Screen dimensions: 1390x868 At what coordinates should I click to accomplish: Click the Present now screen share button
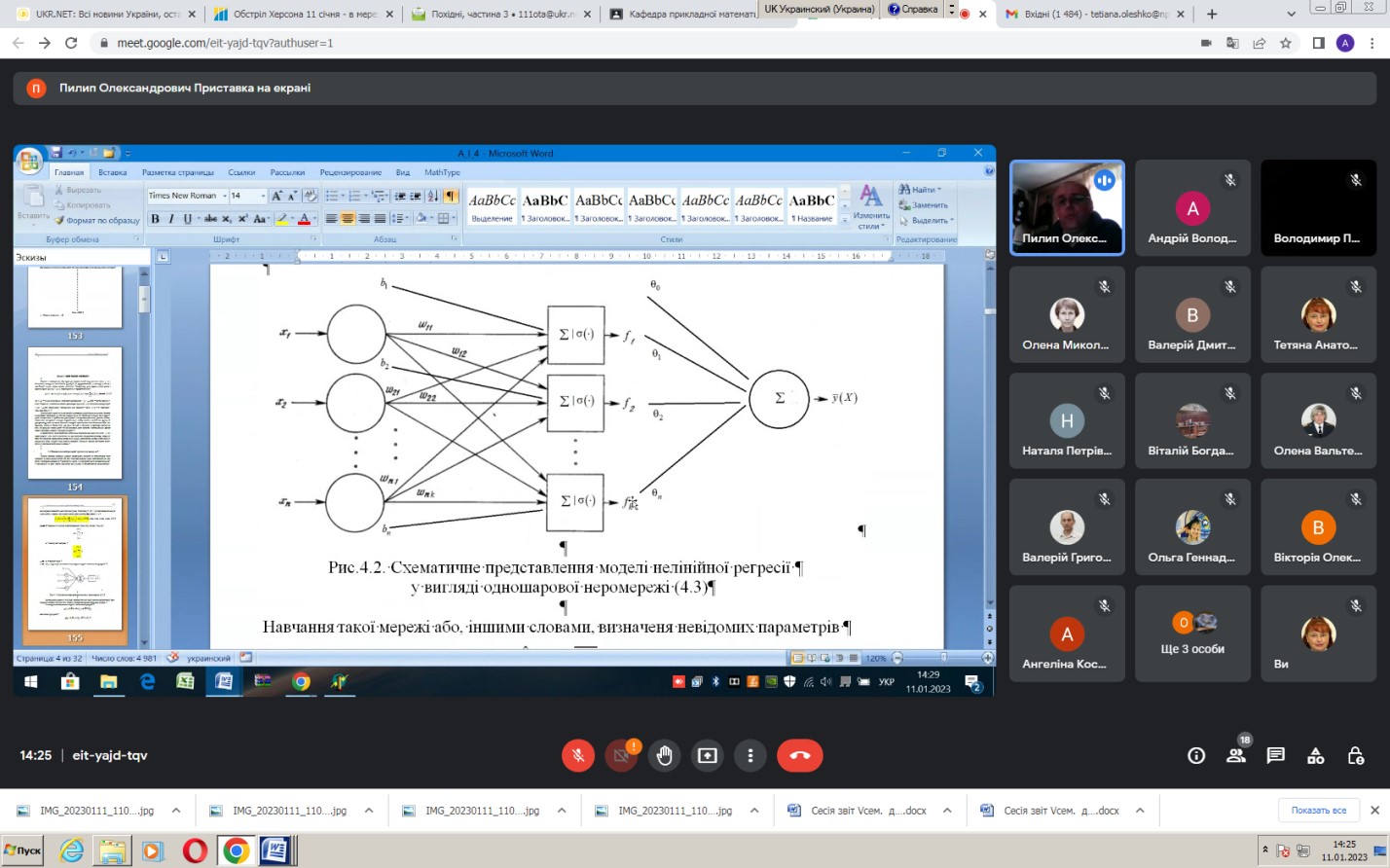coord(708,755)
